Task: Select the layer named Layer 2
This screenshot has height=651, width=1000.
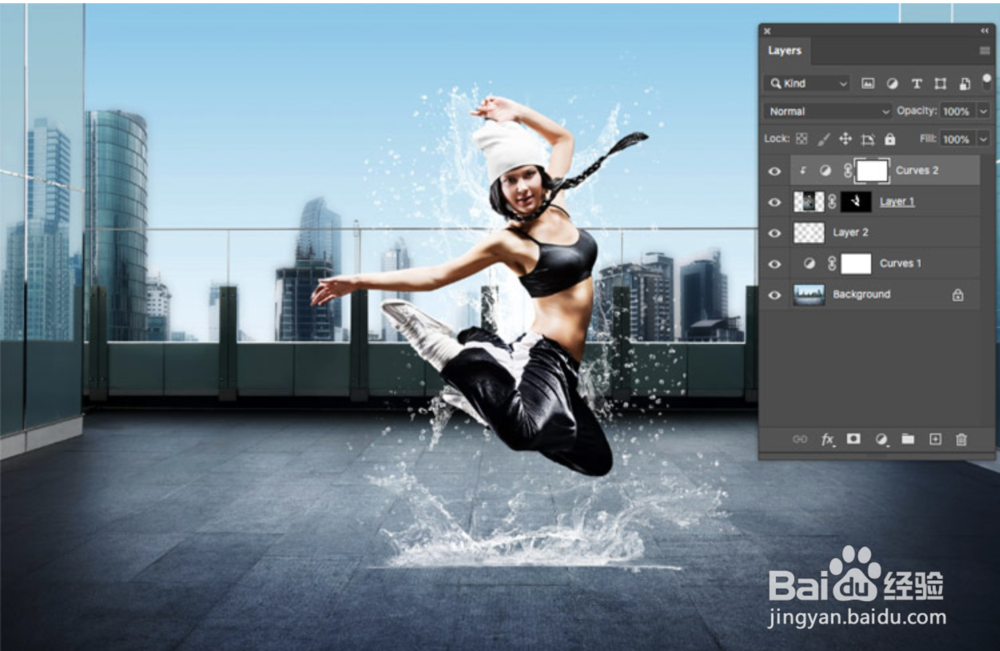Action: 851,232
